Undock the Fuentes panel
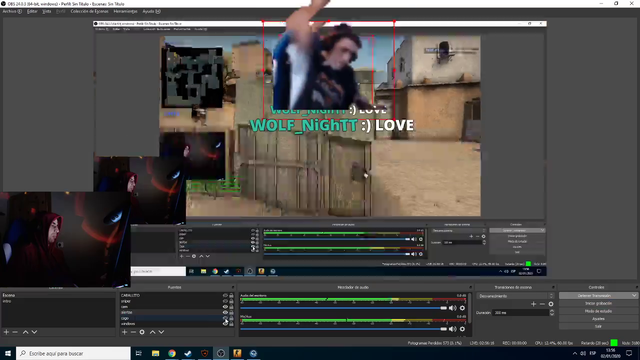Screen dimensions: 640x360 tap(233, 287)
